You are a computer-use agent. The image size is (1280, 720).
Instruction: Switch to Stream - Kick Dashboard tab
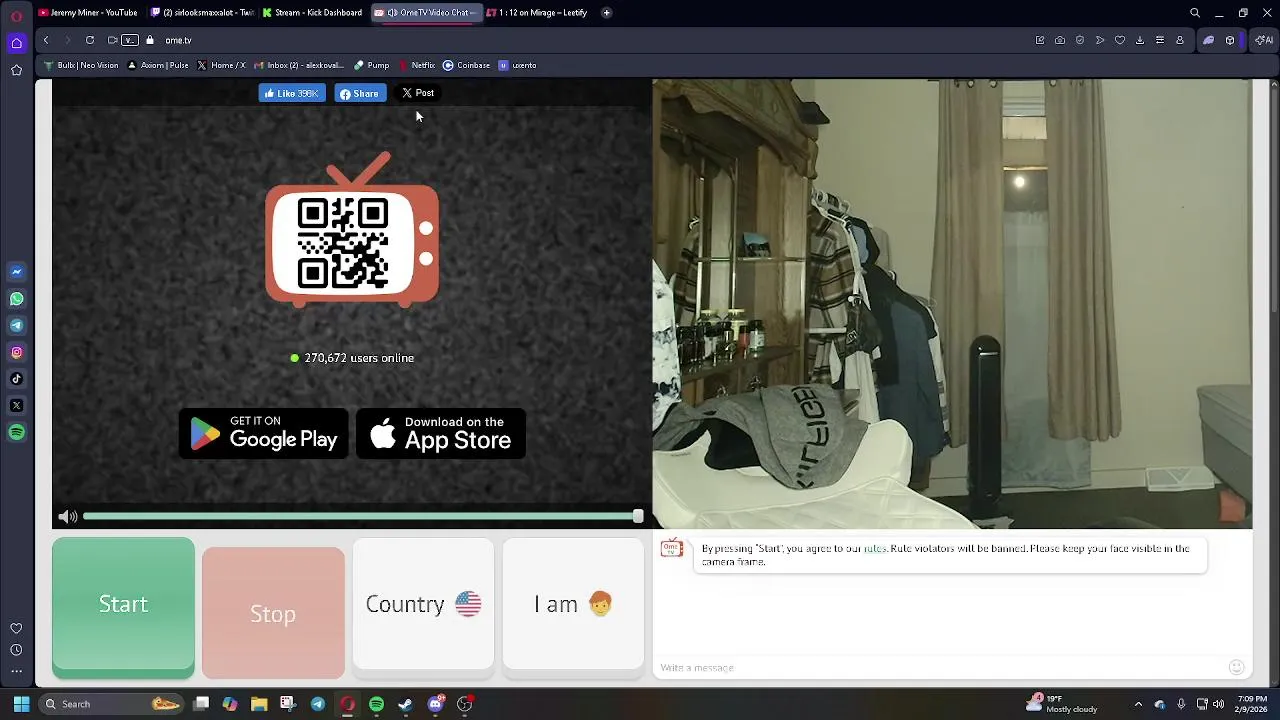(x=313, y=13)
